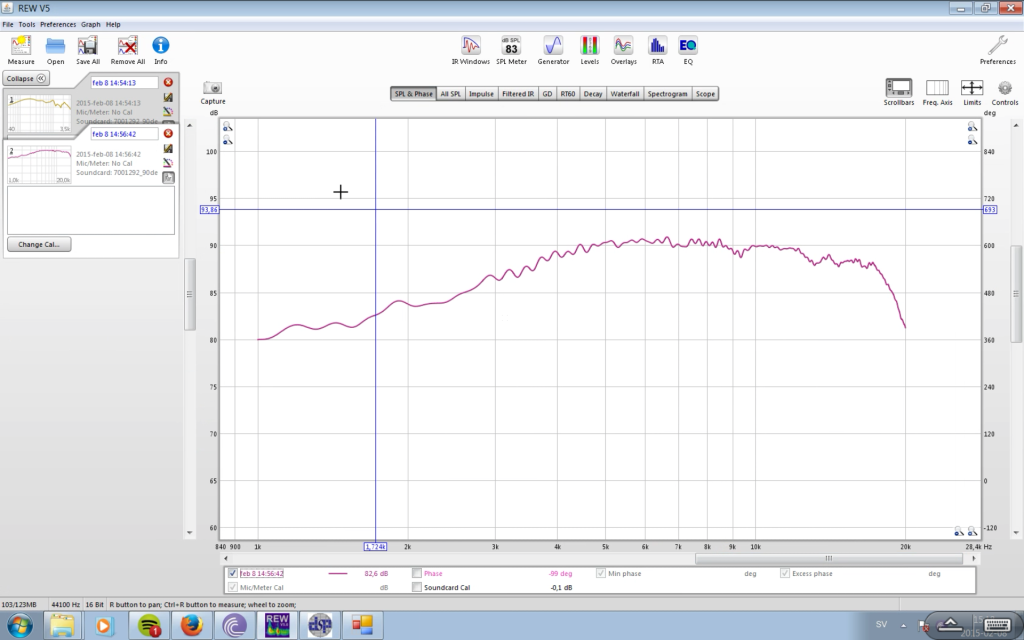
Task: Click graph vertical scrollbar down arrow
Action: (1016, 532)
